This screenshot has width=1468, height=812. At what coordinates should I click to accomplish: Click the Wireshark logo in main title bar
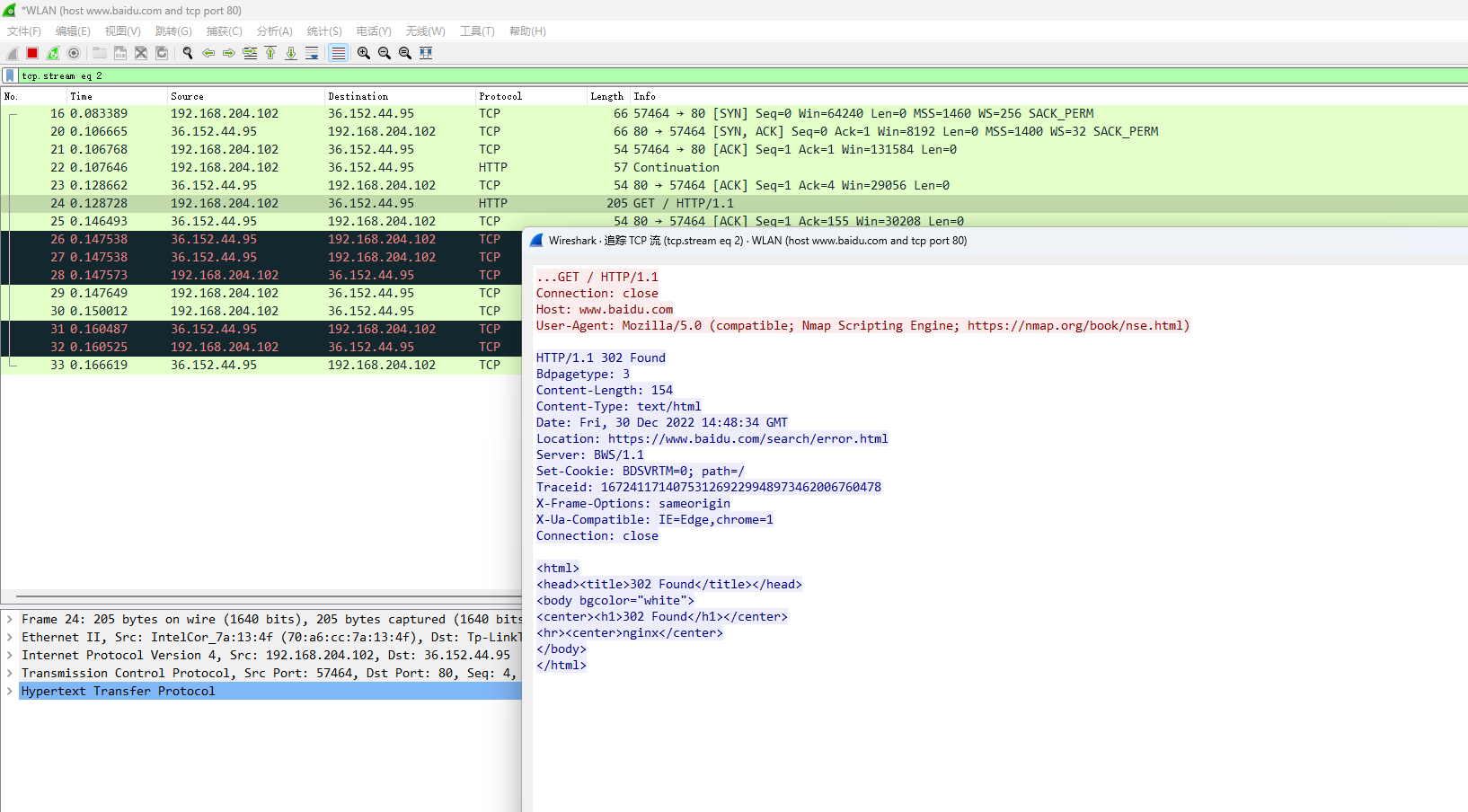click(x=10, y=10)
